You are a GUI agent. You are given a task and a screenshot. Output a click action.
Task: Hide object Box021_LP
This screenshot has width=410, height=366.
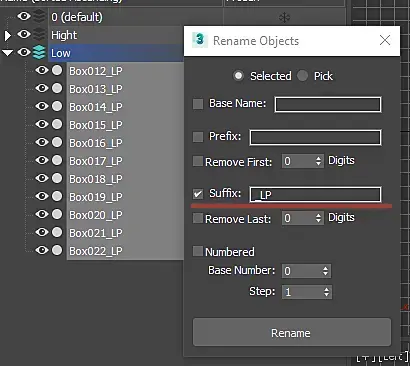[42, 232]
